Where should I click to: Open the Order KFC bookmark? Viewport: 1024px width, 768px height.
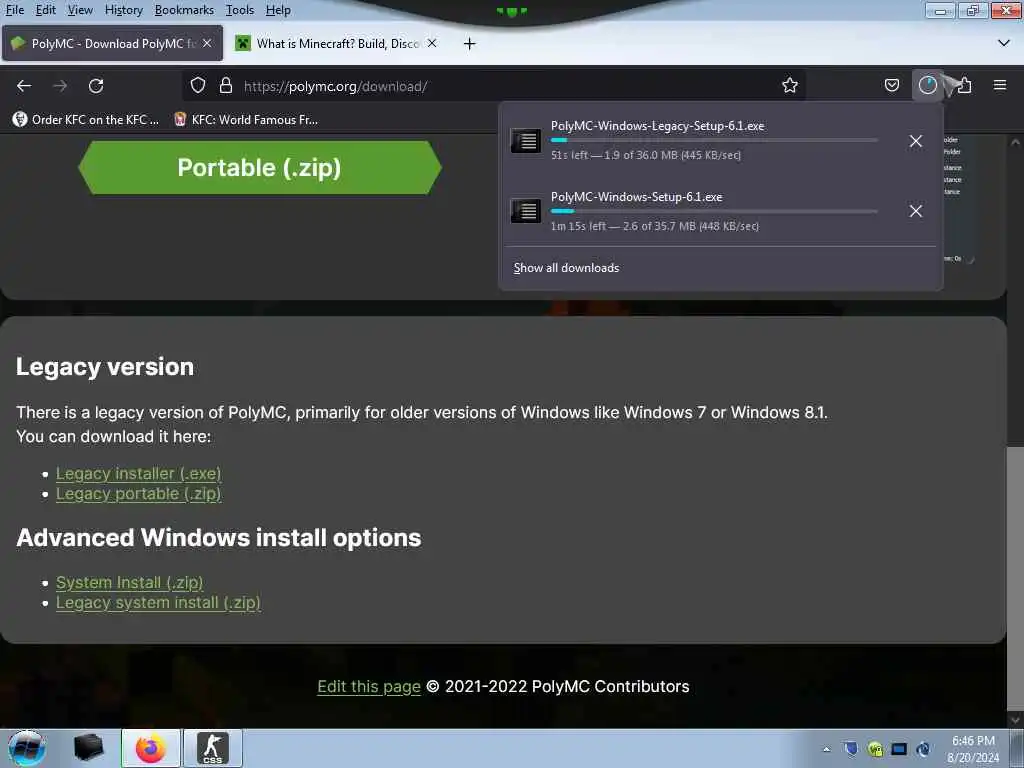click(86, 120)
